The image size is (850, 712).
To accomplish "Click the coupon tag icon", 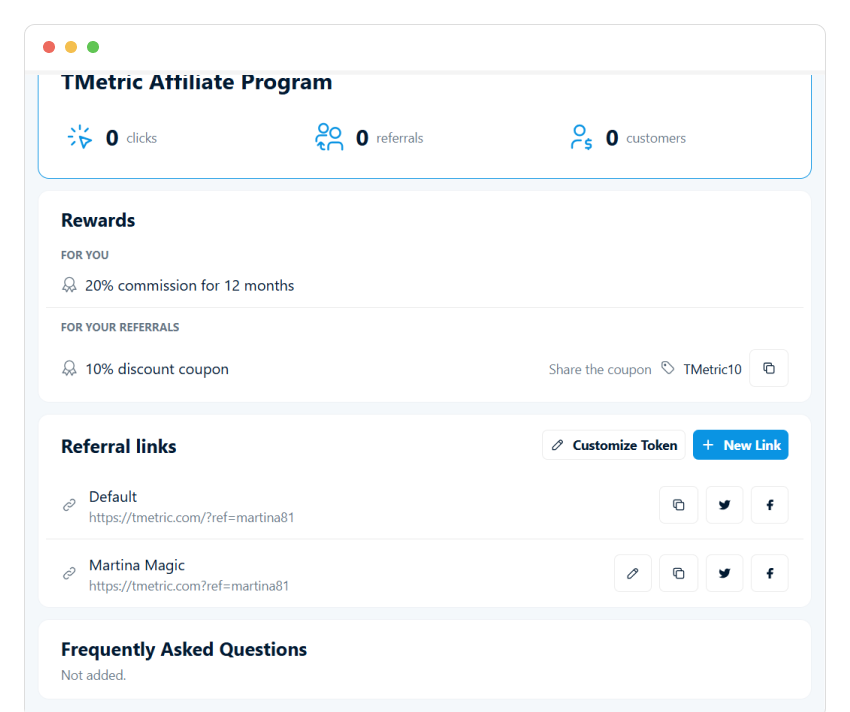I will (x=668, y=368).
